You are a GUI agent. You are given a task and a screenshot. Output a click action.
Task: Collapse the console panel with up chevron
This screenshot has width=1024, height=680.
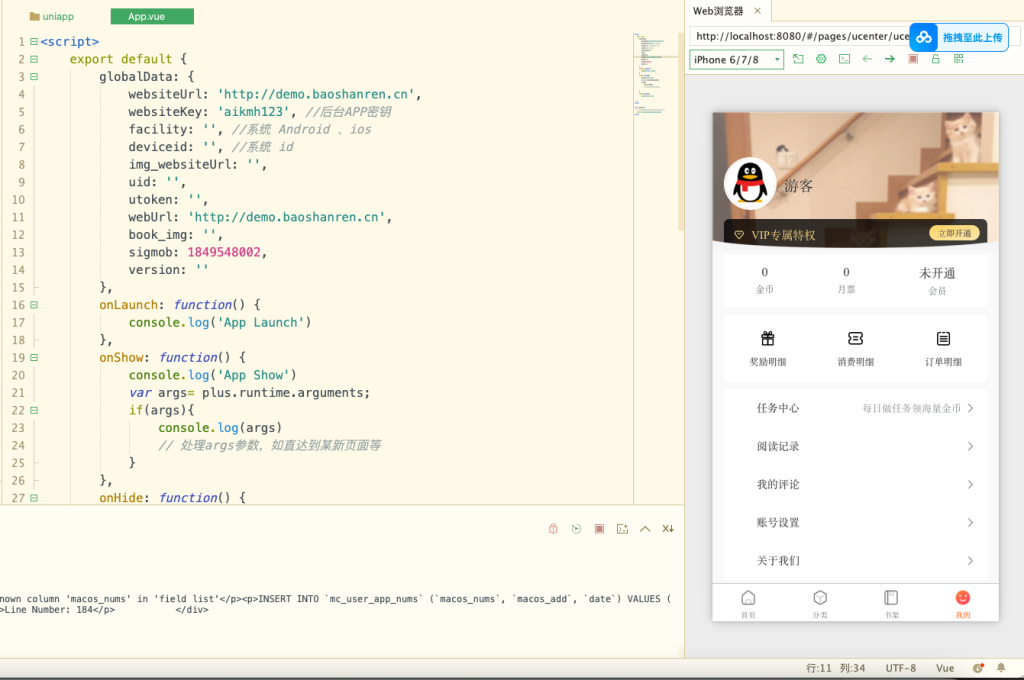[645, 529]
